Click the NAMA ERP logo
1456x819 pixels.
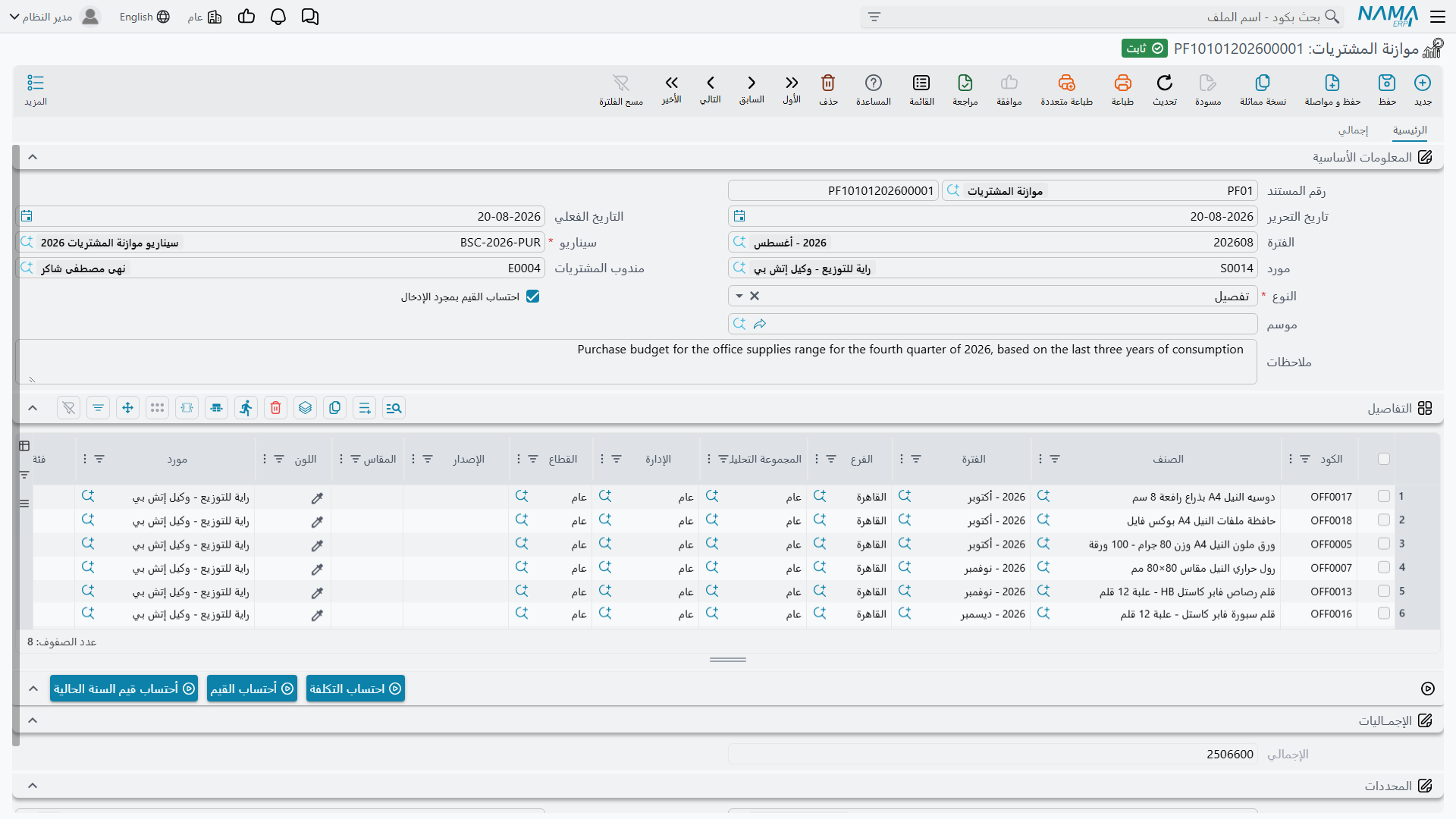click(x=1388, y=16)
